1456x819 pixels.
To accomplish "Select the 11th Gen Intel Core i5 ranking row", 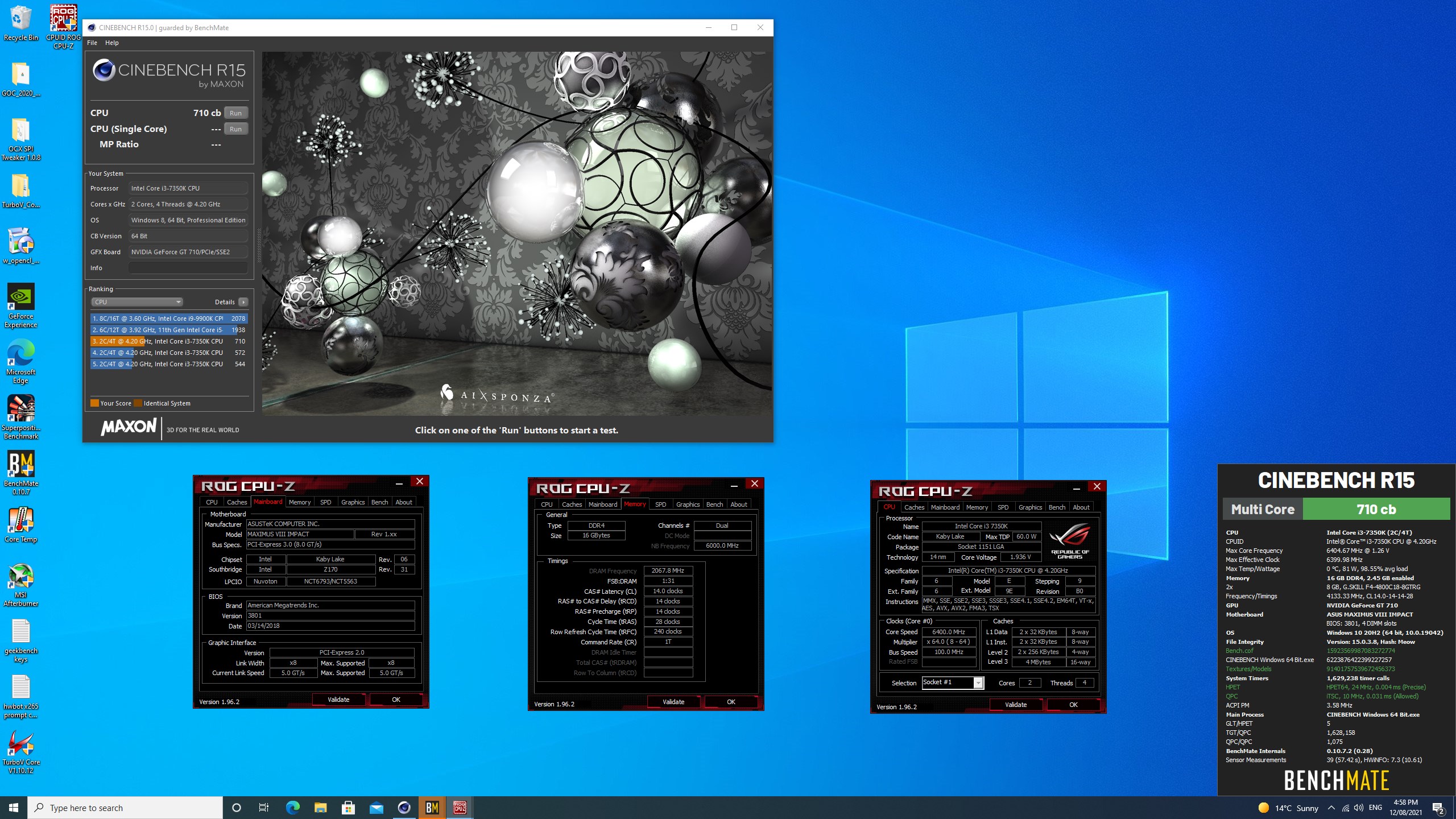I will (169, 330).
